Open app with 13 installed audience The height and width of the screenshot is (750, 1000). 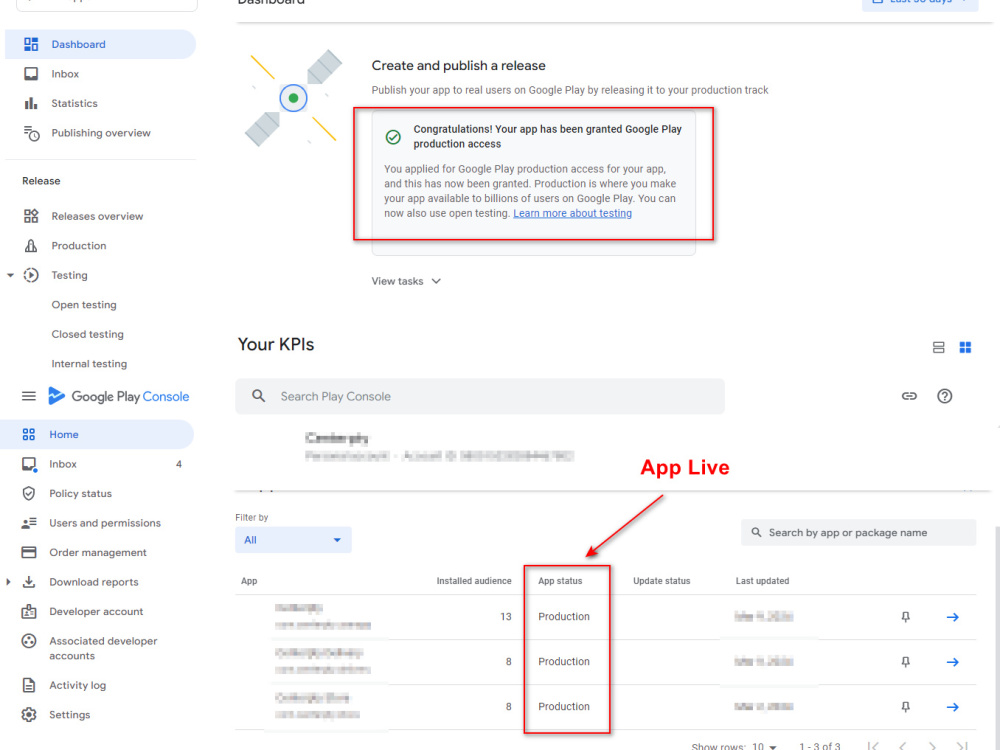(x=952, y=617)
